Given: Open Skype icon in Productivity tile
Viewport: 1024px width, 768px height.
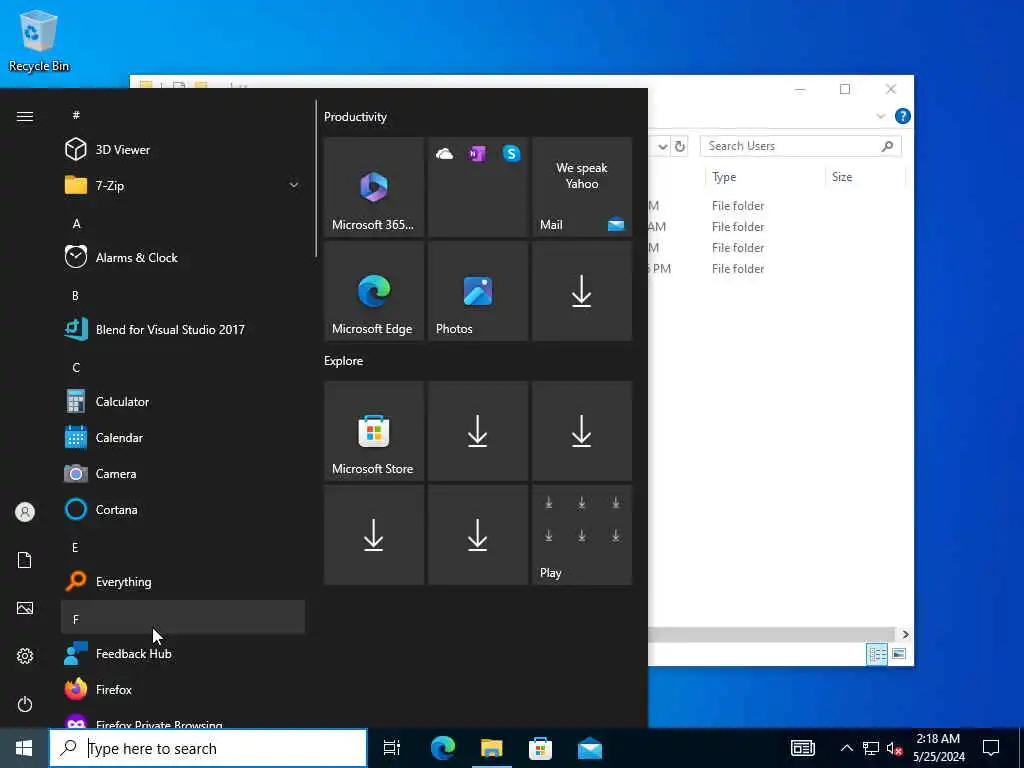Looking at the screenshot, I should click(x=511, y=154).
